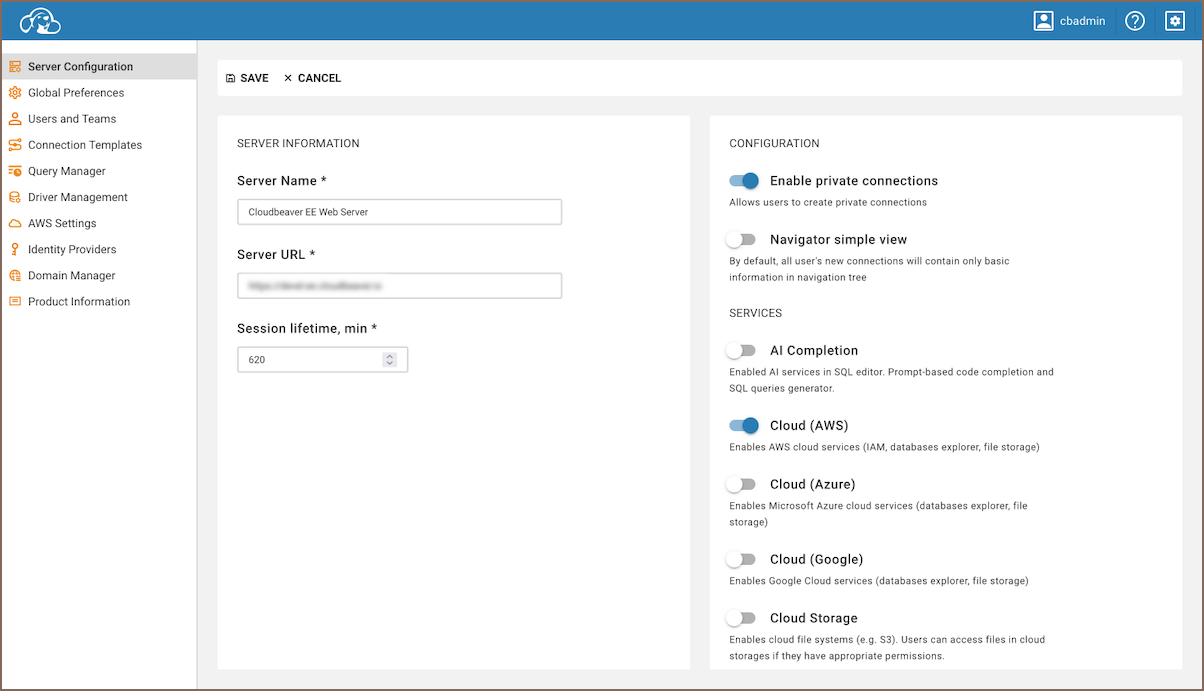Image resolution: width=1204 pixels, height=691 pixels.
Task: Disable the Enable private connections toggle
Action: point(743,181)
